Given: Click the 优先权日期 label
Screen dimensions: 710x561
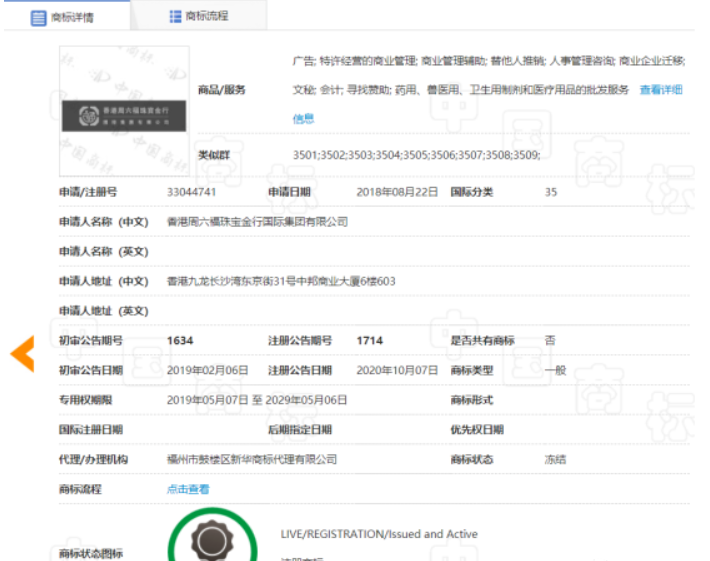Looking at the screenshot, I should 477,430.
